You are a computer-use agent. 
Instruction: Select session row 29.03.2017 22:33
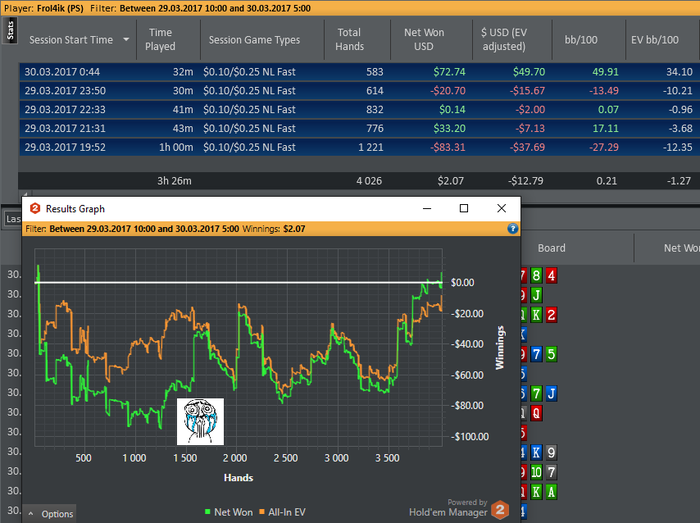click(359, 109)
